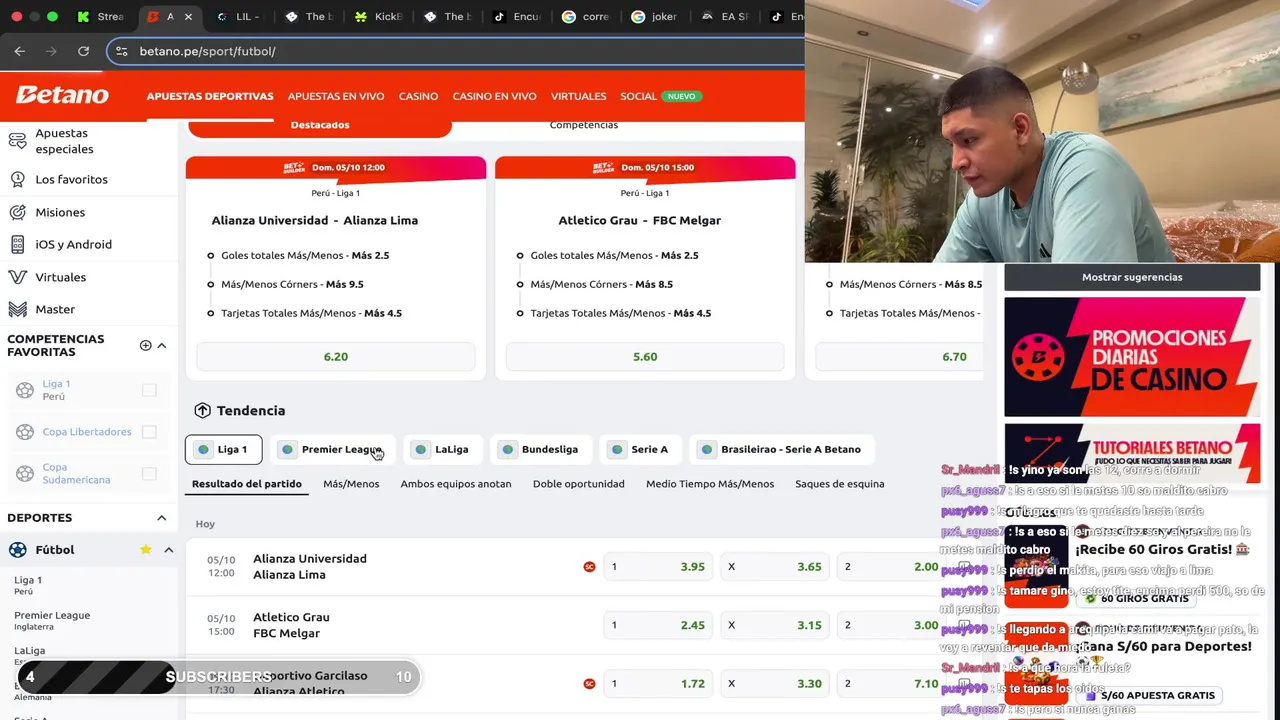Close the active Betano browser tab
Viewport: 1280px width, 720px height.
189,17
